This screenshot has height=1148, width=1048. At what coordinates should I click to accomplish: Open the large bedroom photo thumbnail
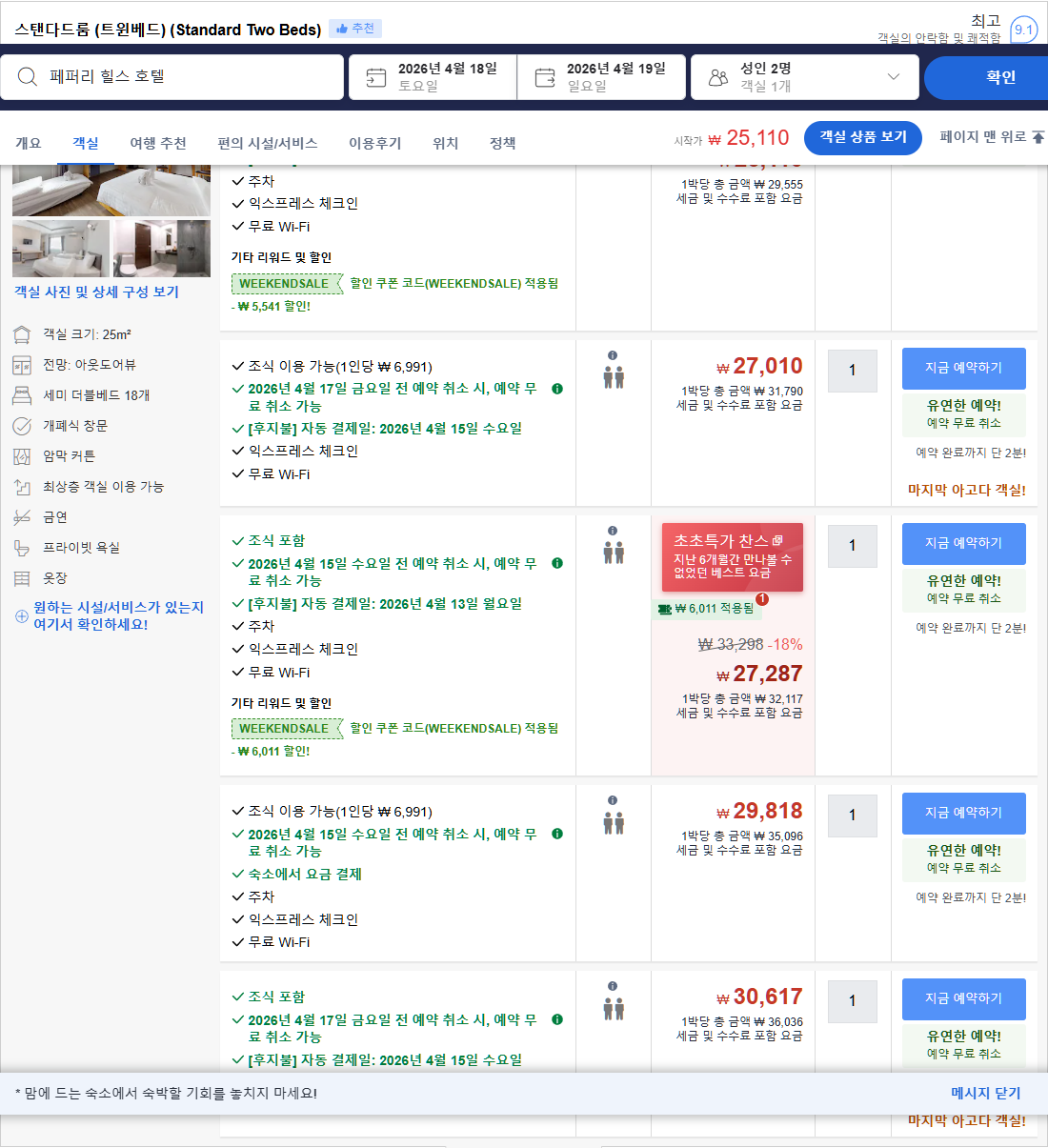point(111,191)
